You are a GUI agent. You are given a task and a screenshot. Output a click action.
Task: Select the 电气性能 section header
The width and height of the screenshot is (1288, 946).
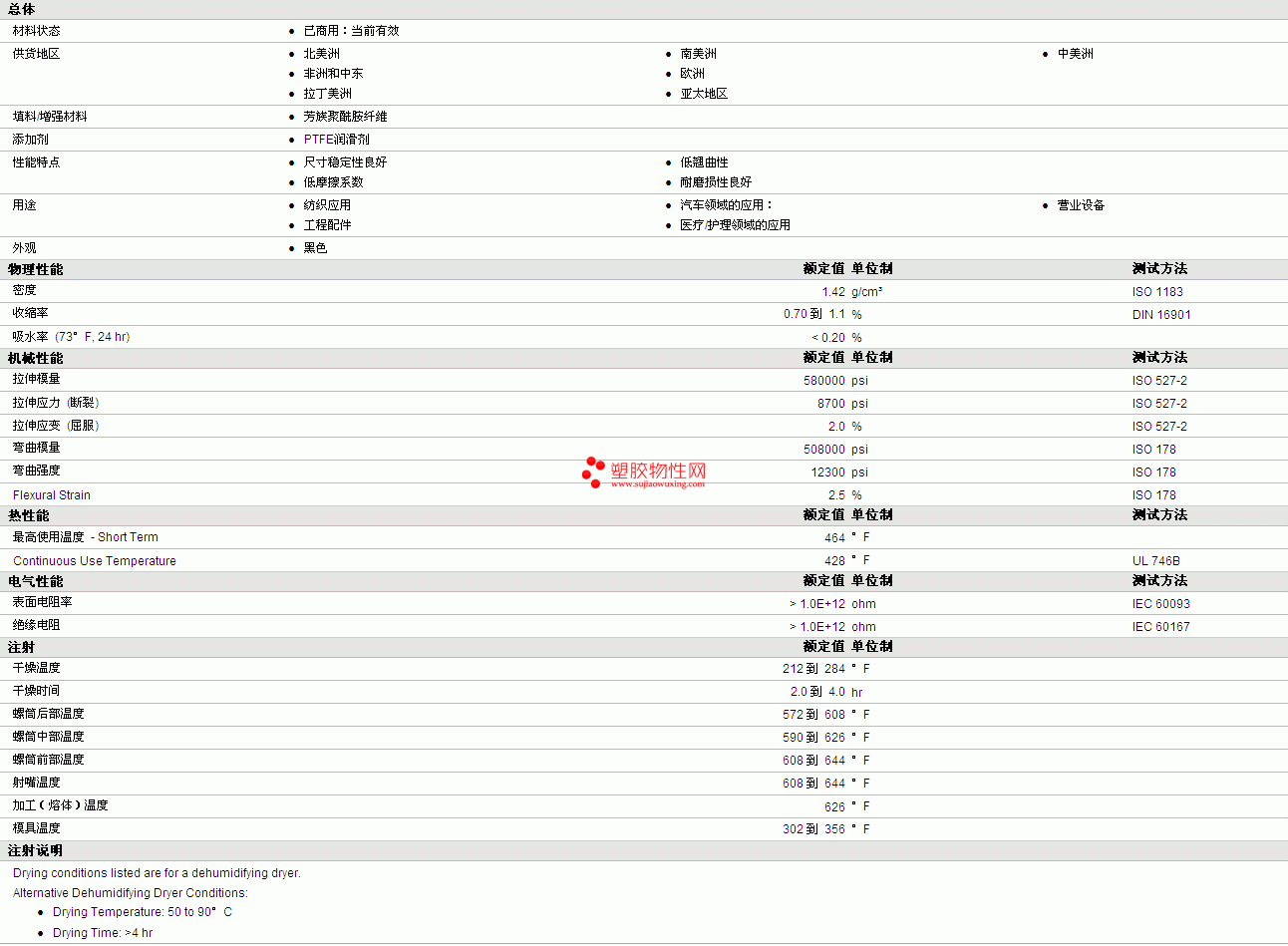click(x=35, y=581)
